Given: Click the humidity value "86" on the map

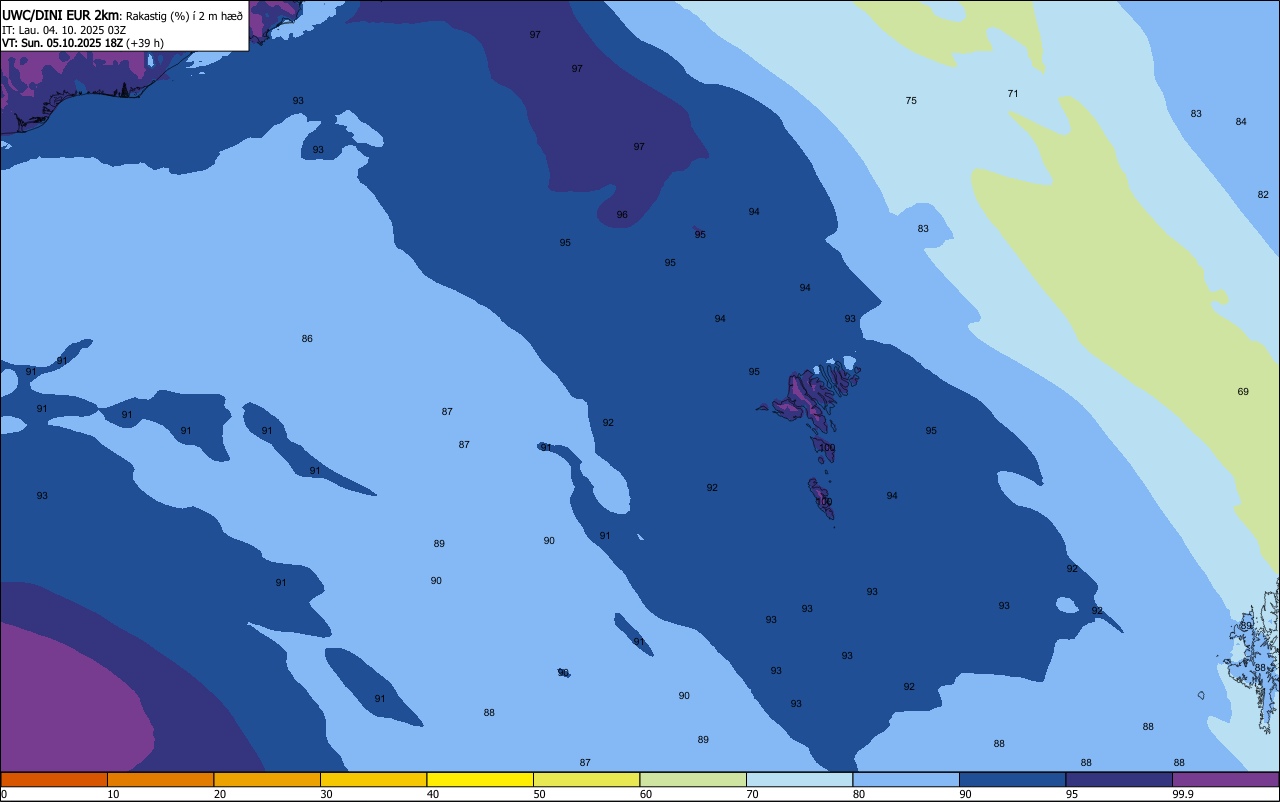Looking at the screenshot, I should 307,339.
